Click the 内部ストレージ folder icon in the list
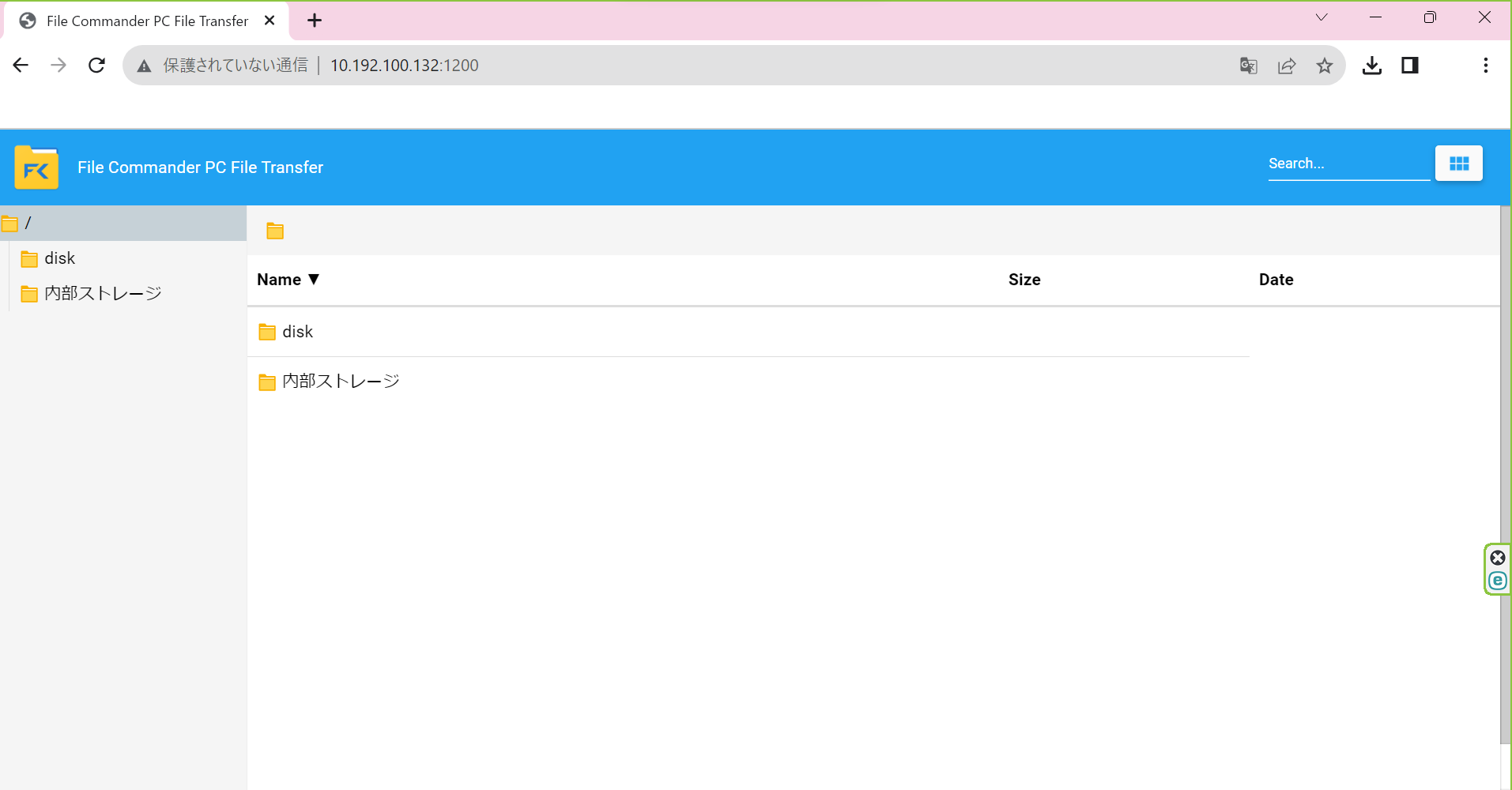Image resolution: width=1512 pixels, height=790 pixels. click(x=267, y=382)
